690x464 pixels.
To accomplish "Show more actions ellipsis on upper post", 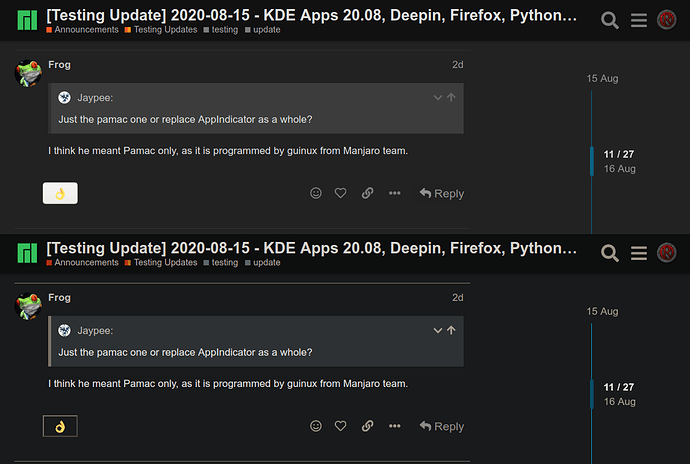I will coord(395,193).
